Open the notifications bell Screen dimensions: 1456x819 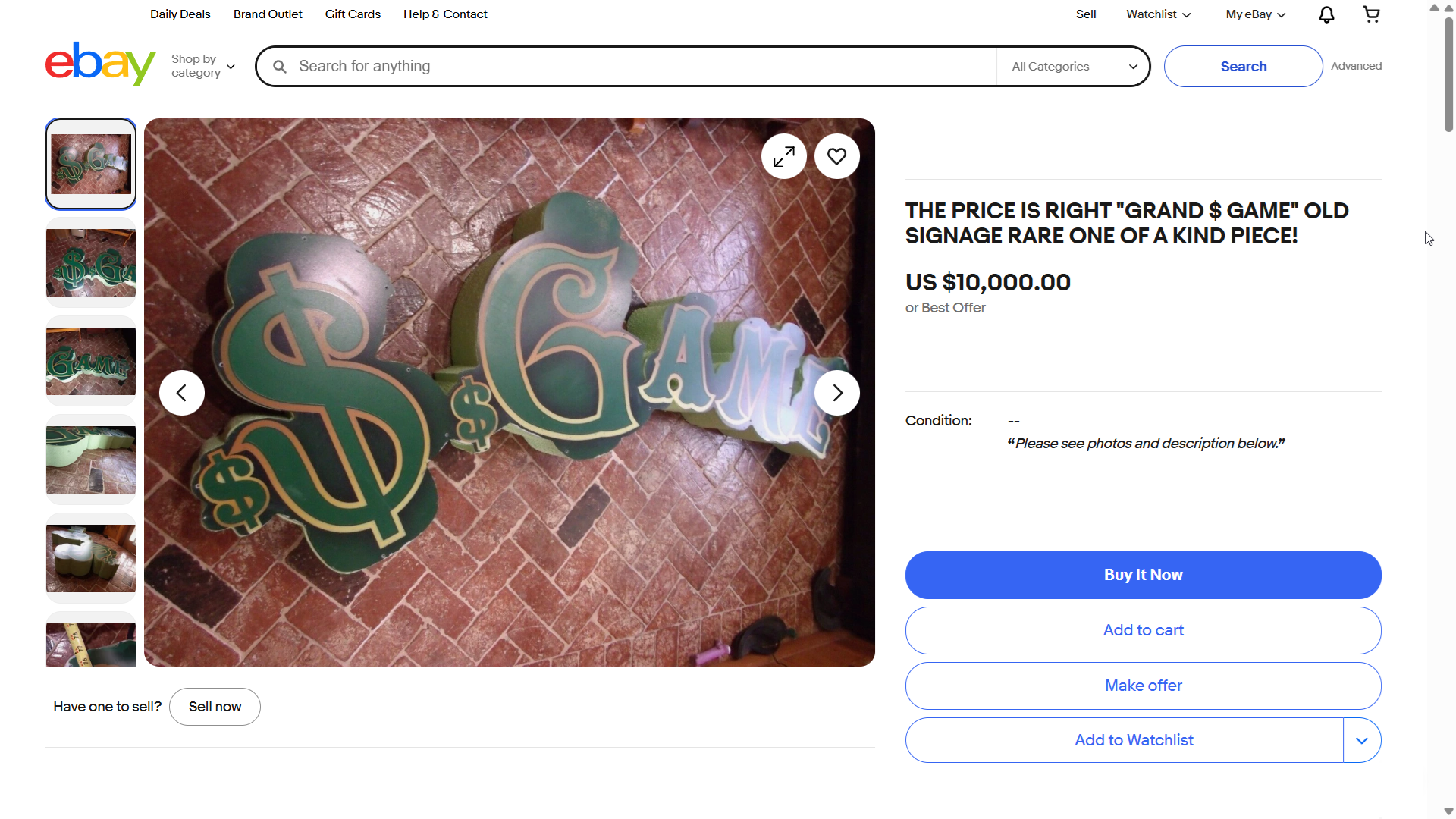[x=1326, y=14]
